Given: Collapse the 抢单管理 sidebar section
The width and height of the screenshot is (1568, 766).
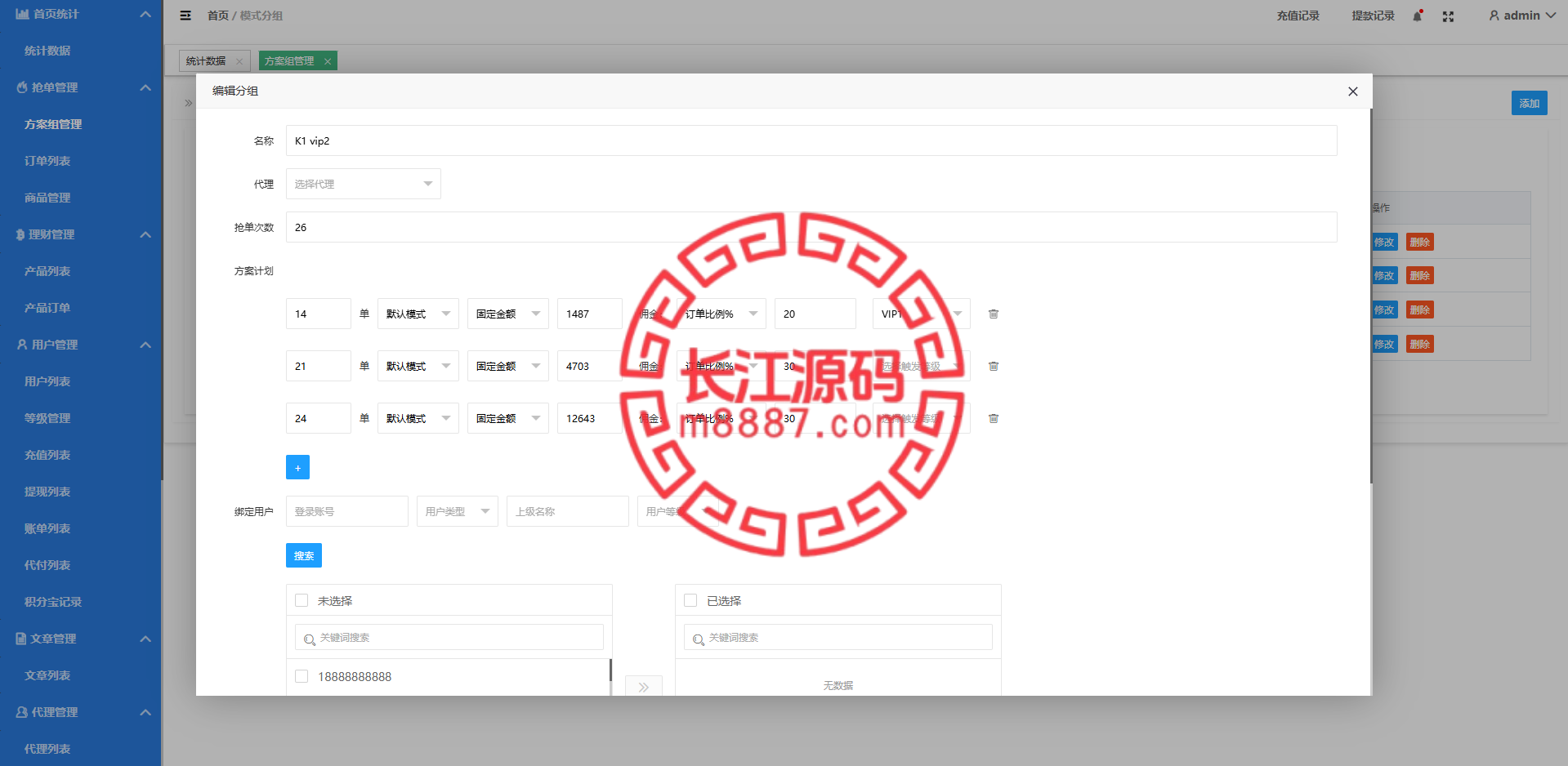Looking at the screenshot, I should coord(145,87).
